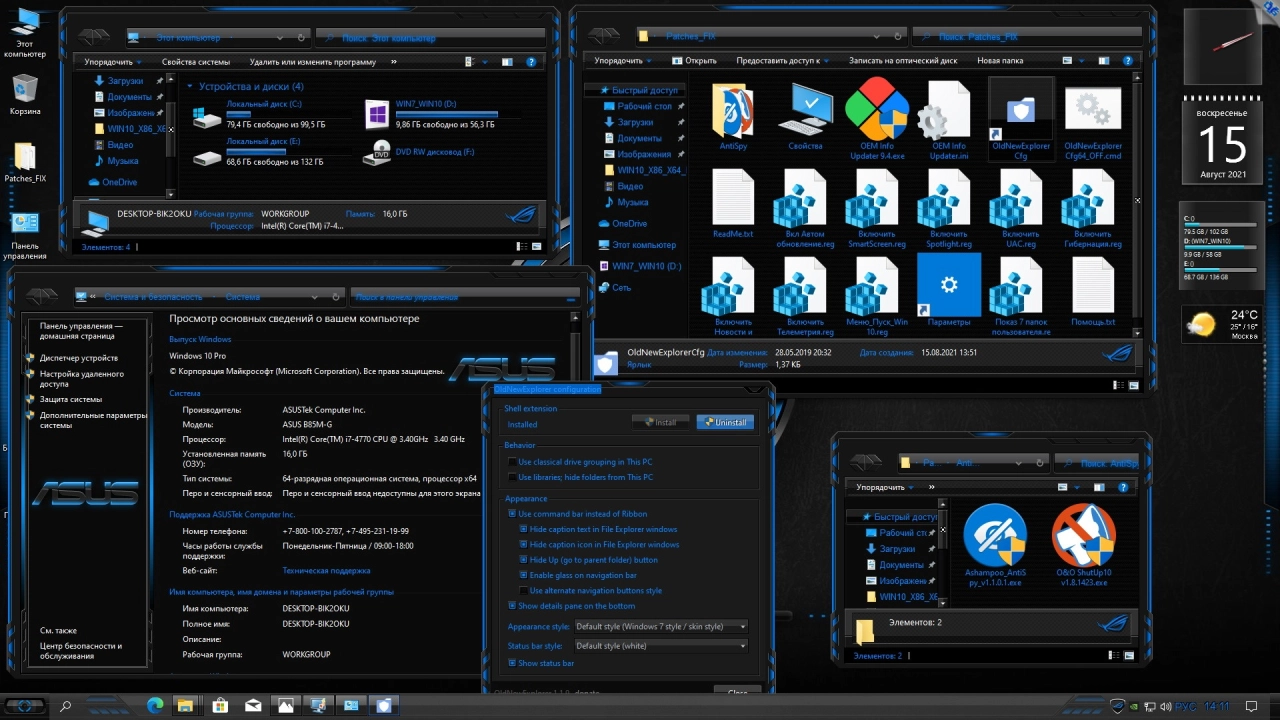This screenshot has height=720, width=1280.
Task: Select Вкл Автом обновление.reg file
Action: (x=805, y=208)
